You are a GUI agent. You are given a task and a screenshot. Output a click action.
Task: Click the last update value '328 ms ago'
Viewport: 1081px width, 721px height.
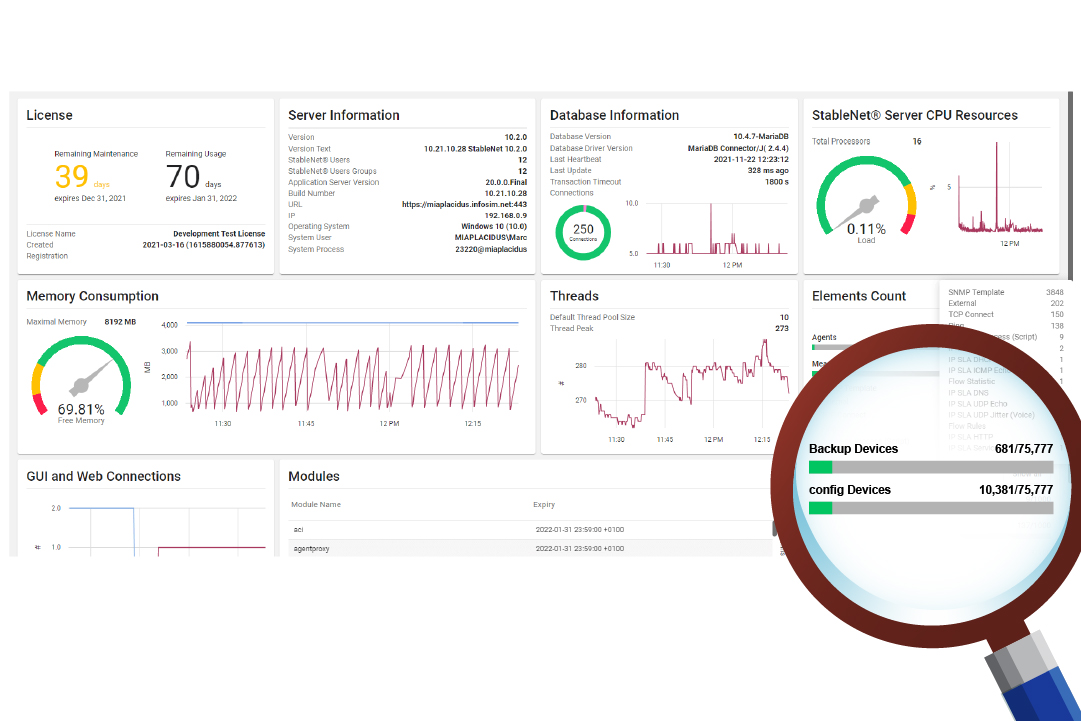click(x=768, y=170)
